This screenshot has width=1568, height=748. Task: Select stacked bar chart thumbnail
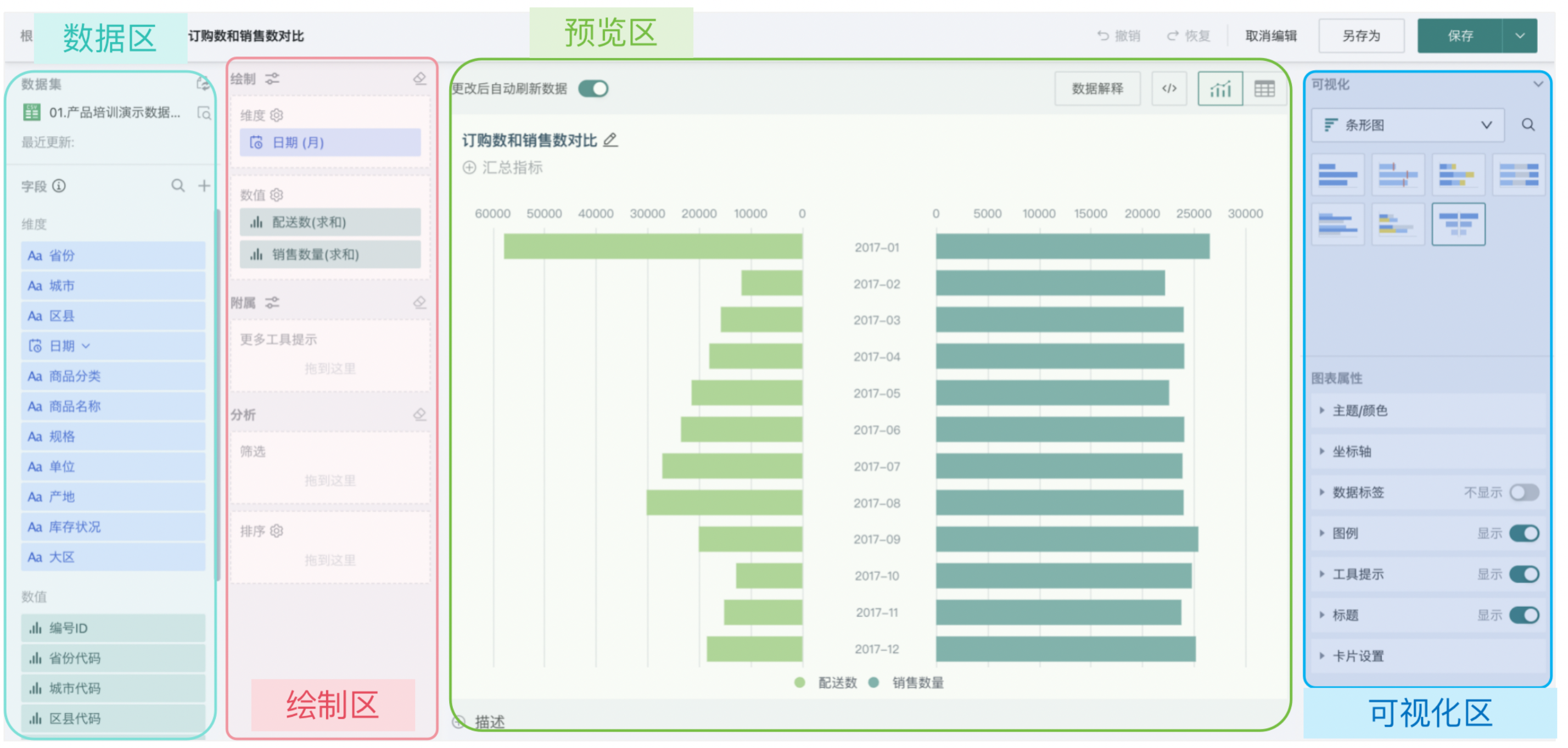click(1458, 175)
